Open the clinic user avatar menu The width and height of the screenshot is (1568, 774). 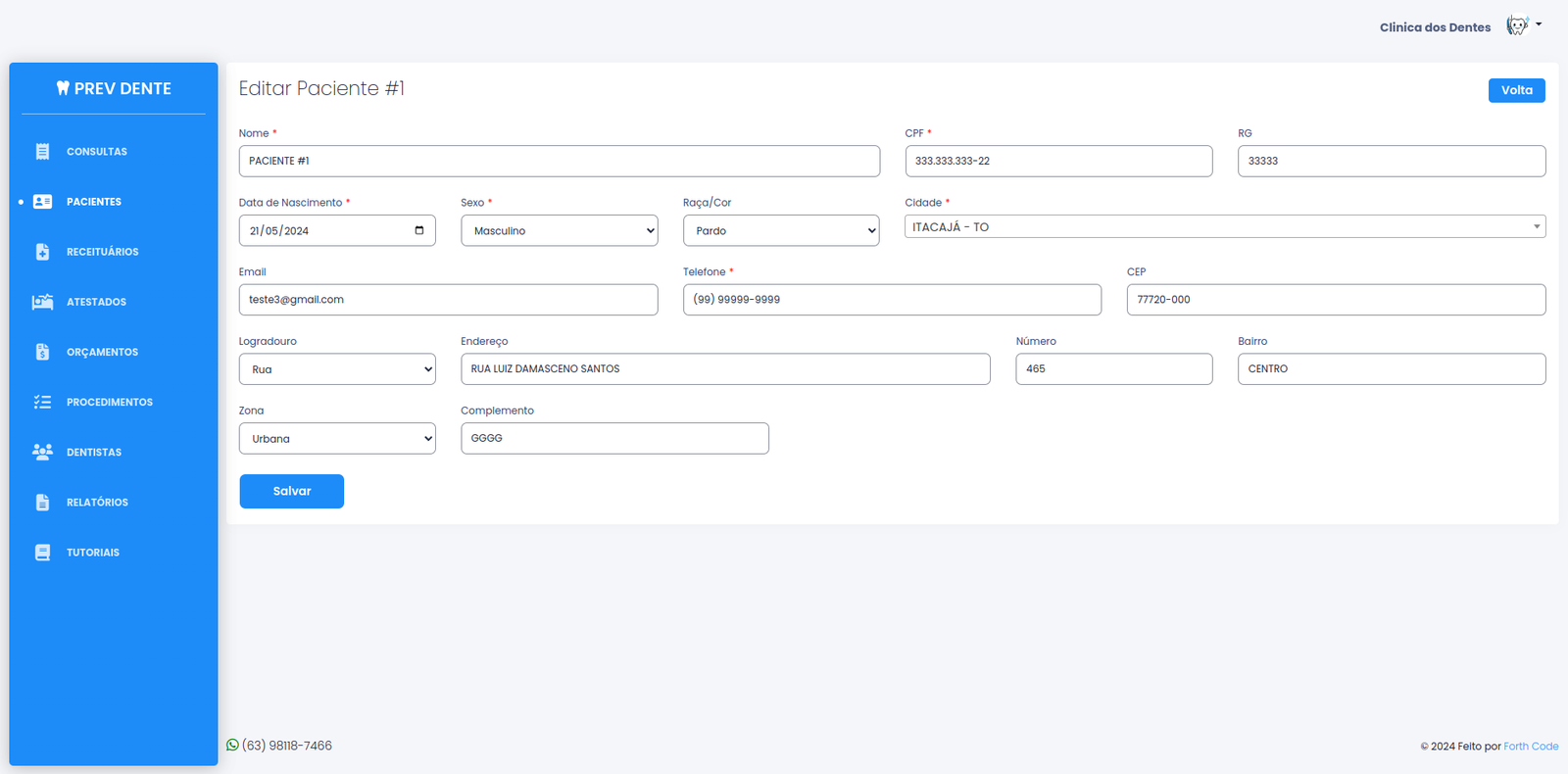tap(1522, 26)
